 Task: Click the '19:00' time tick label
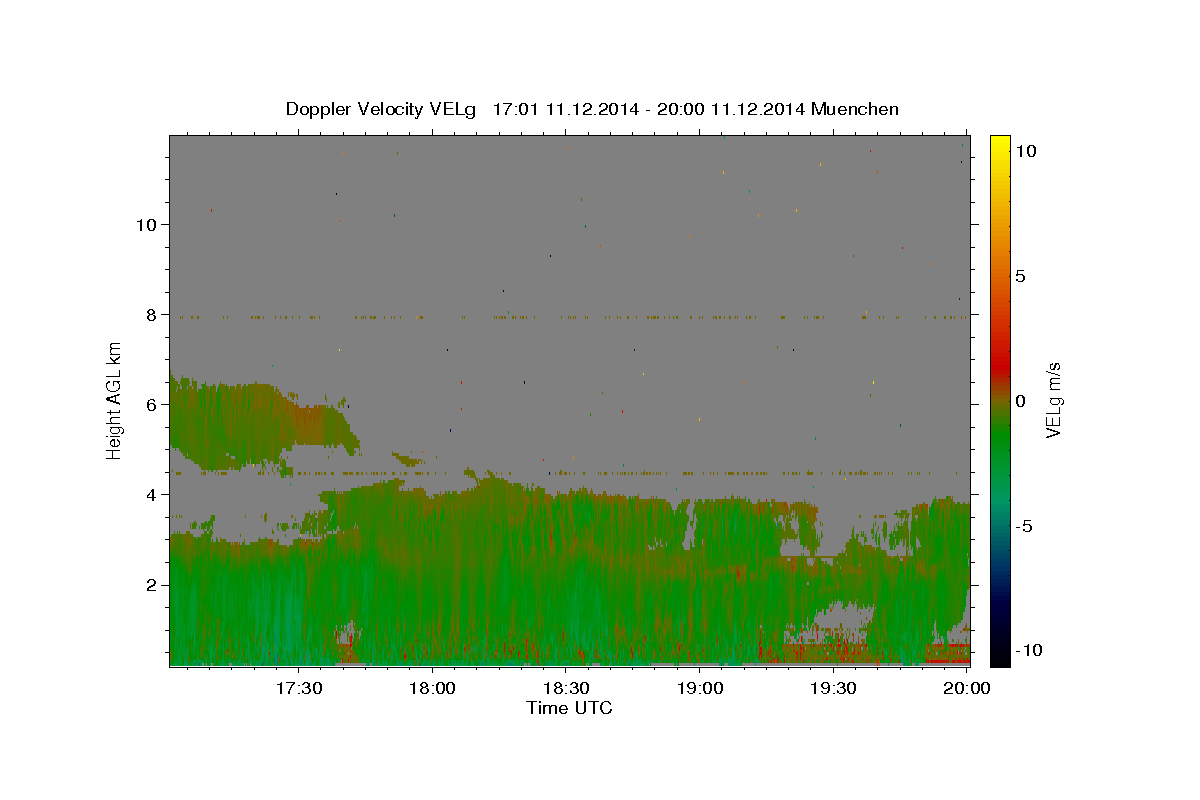tap(700, 688)
